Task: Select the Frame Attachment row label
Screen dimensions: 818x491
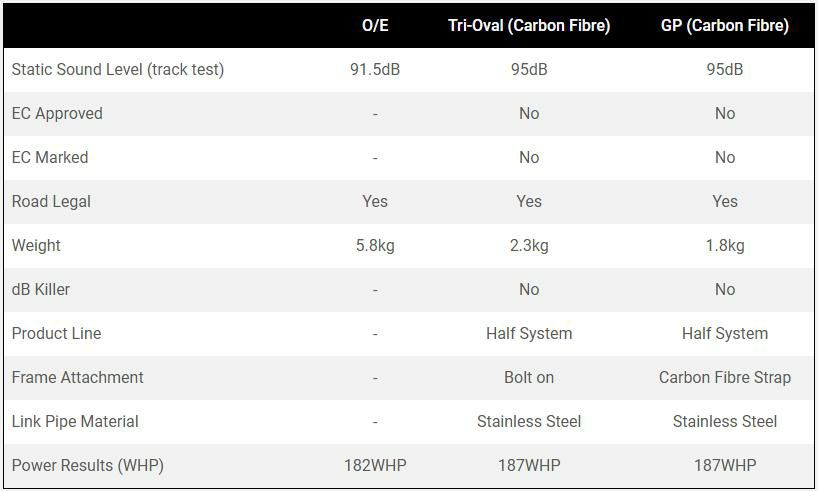Action: pyautogui.click(x=77, y=378)
